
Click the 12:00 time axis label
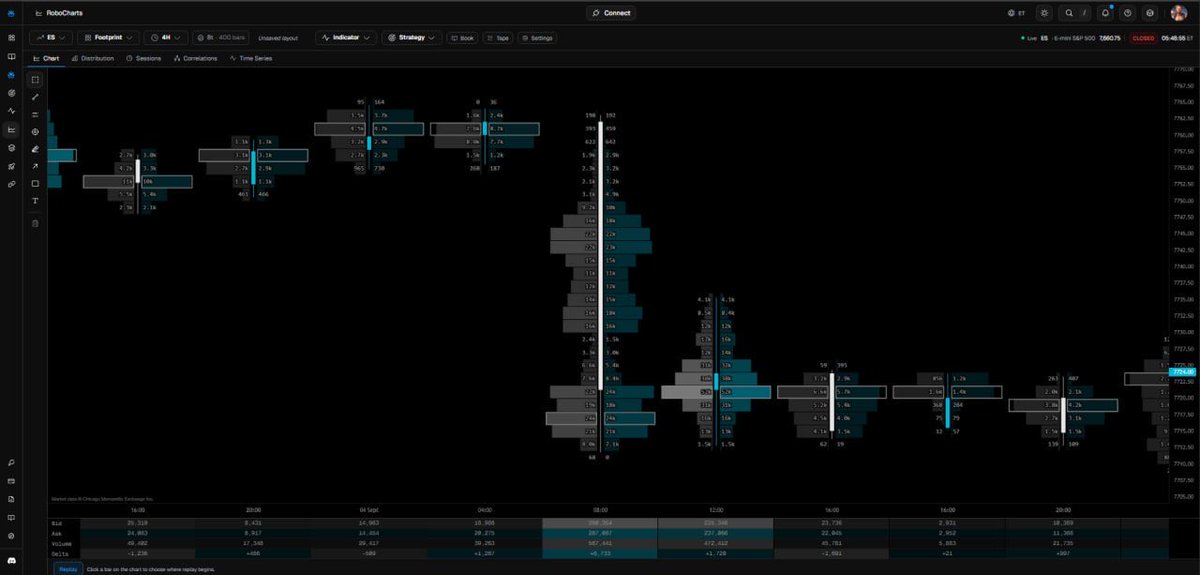[716, 509]
